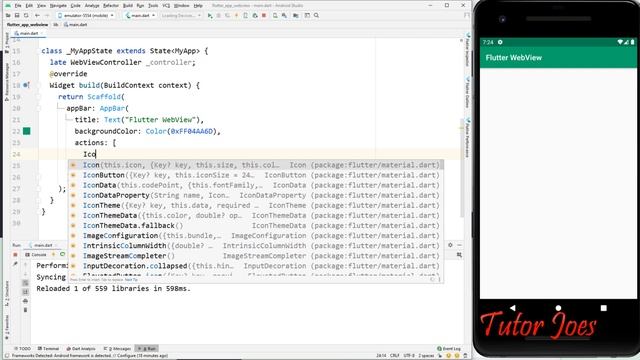The image size is (640, 360).
Task: Click the Save All toolbar icon
Action: coord(17,16)
